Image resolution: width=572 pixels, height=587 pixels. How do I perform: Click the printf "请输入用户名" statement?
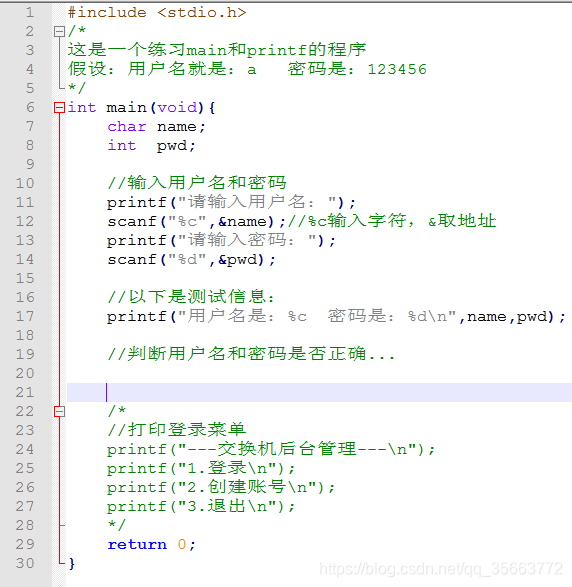click(x=231, y=203)
